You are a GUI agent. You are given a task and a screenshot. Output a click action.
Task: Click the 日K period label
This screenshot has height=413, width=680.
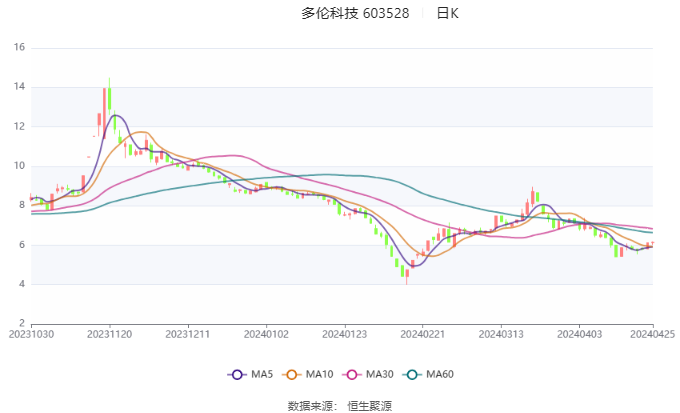(x=447, y=13)
